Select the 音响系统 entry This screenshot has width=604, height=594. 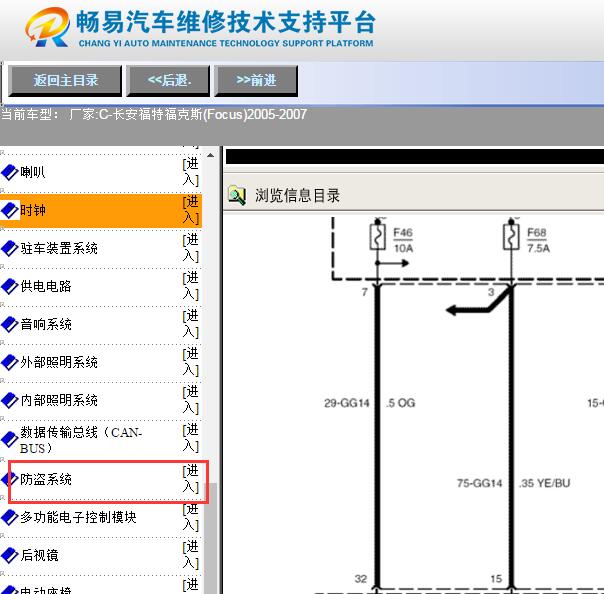tap(46, 324)
